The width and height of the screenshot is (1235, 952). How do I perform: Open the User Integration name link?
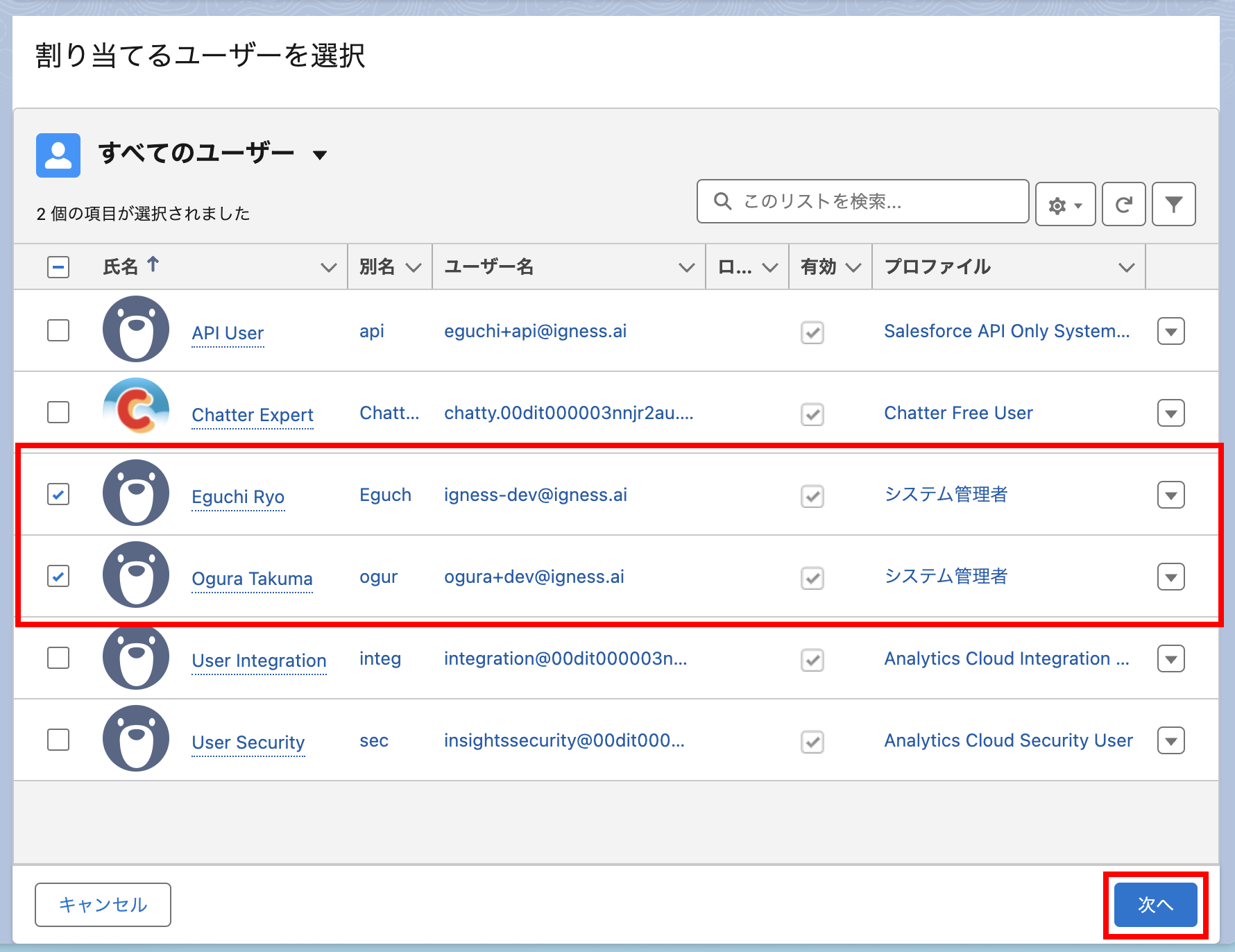click(x=259, y=661)
